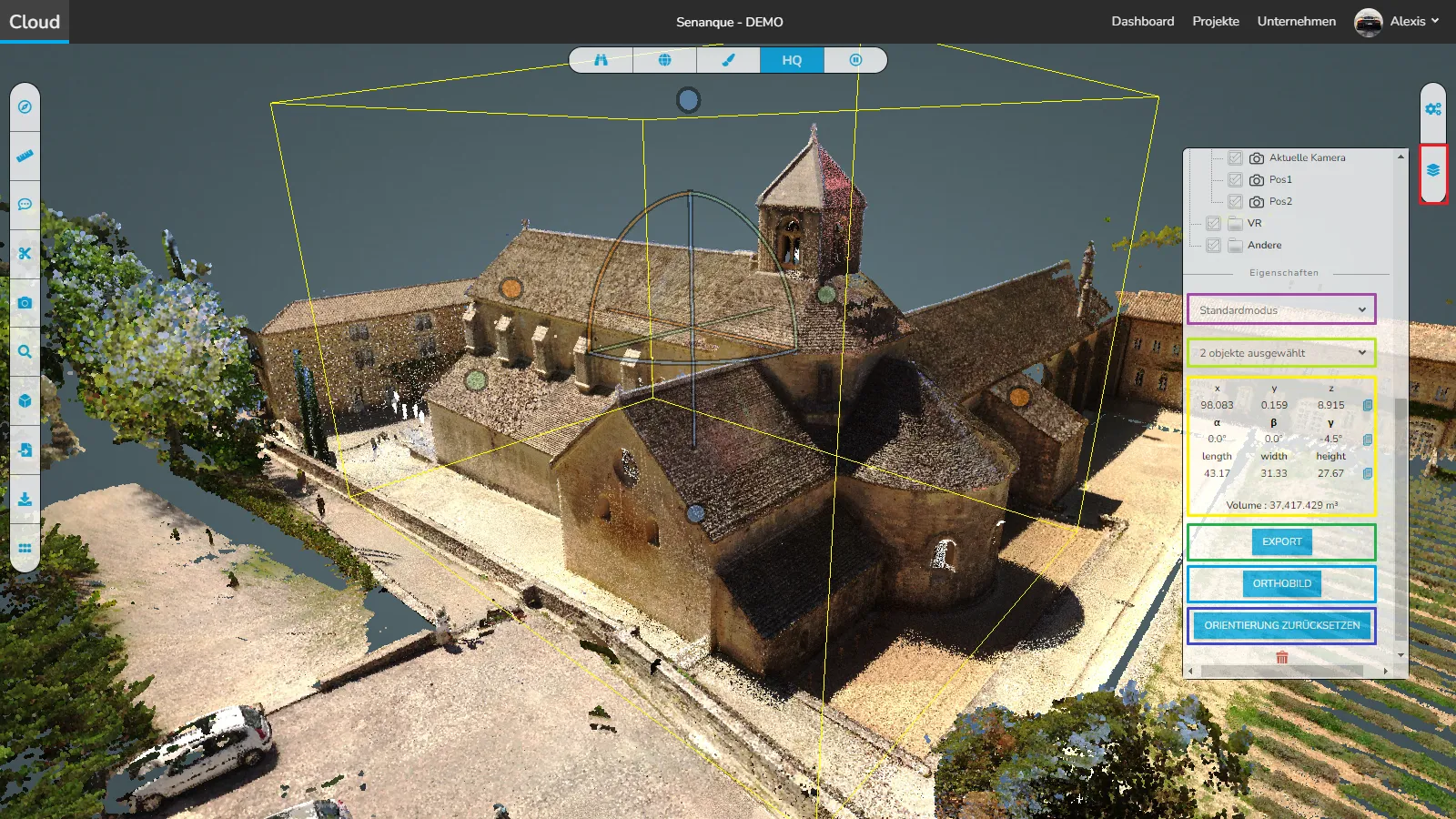Select the paintbrush appearance tool
Viewport: 1456px width, 819px height.
[728, 60]
